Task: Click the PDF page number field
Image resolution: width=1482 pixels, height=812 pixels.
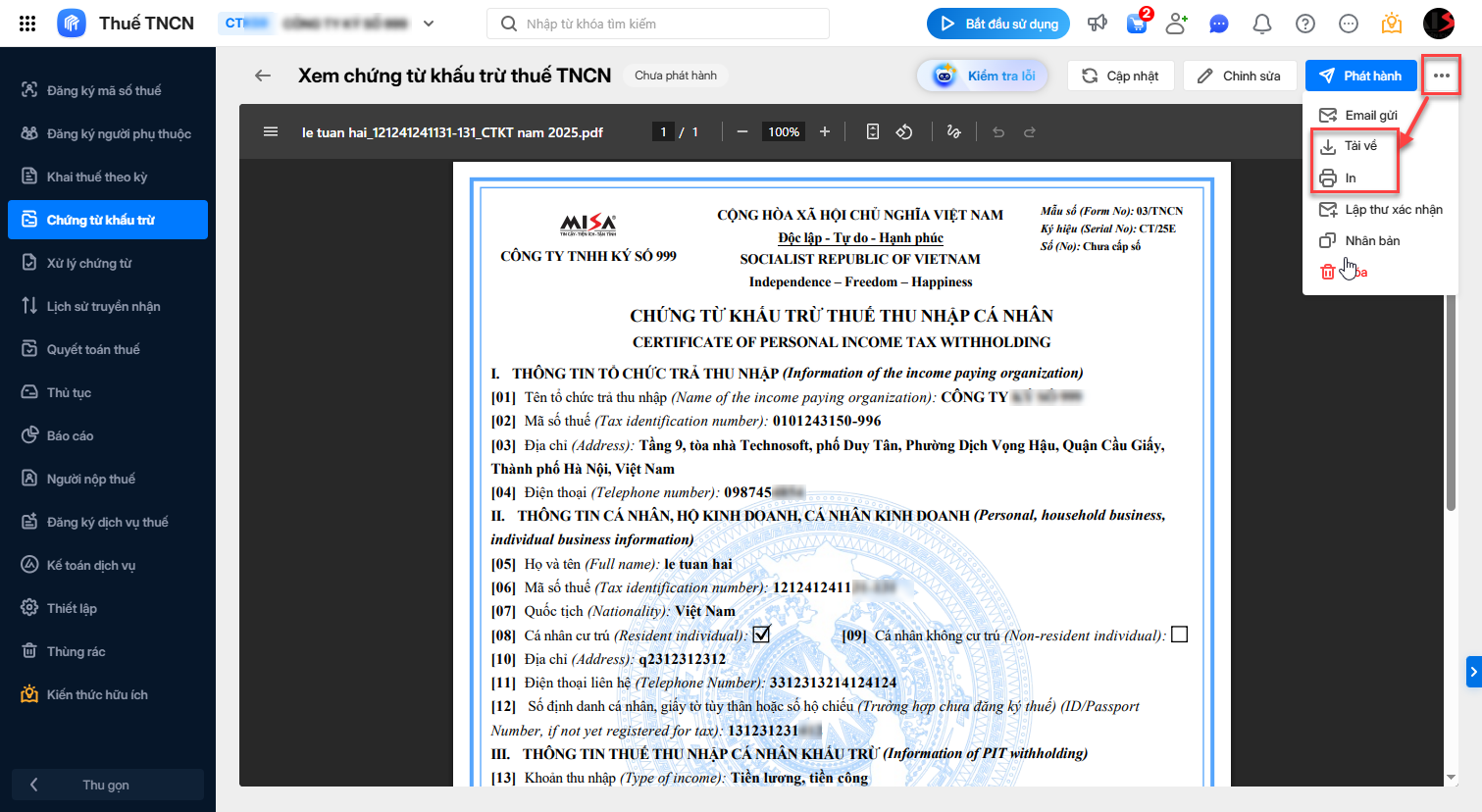Action: [663, 131]
